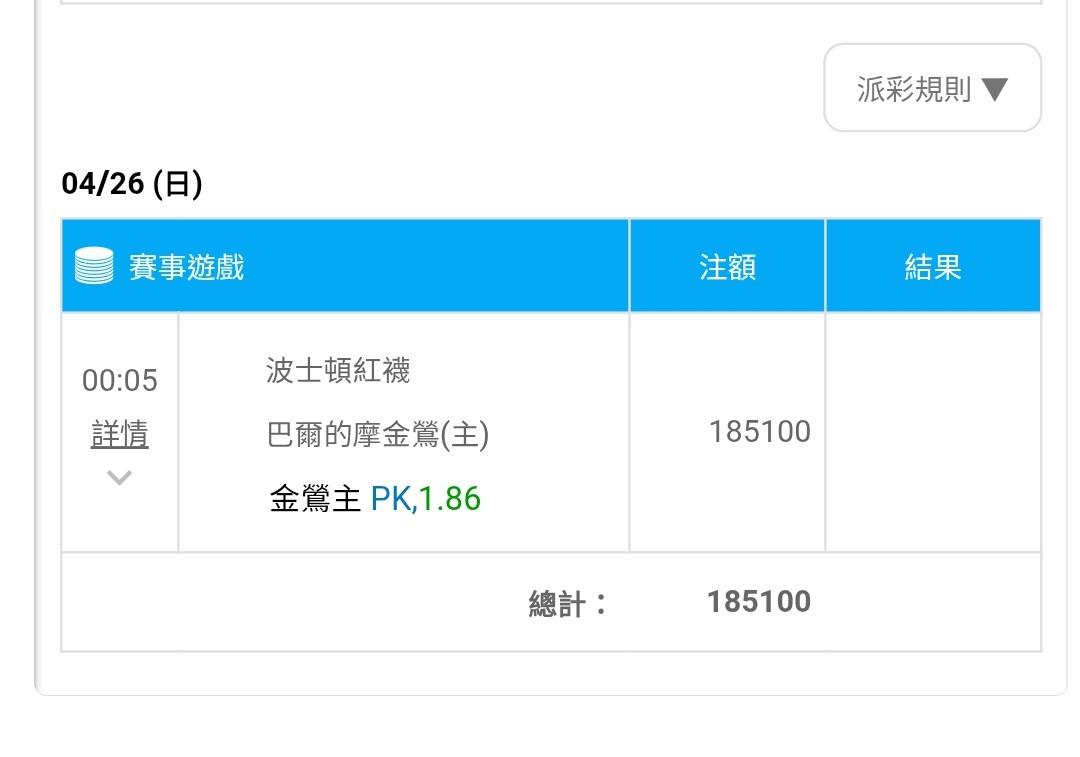1080x757 pixels.
Task: Click the 04/26 (日) date heading
Action: click(132, 184)
